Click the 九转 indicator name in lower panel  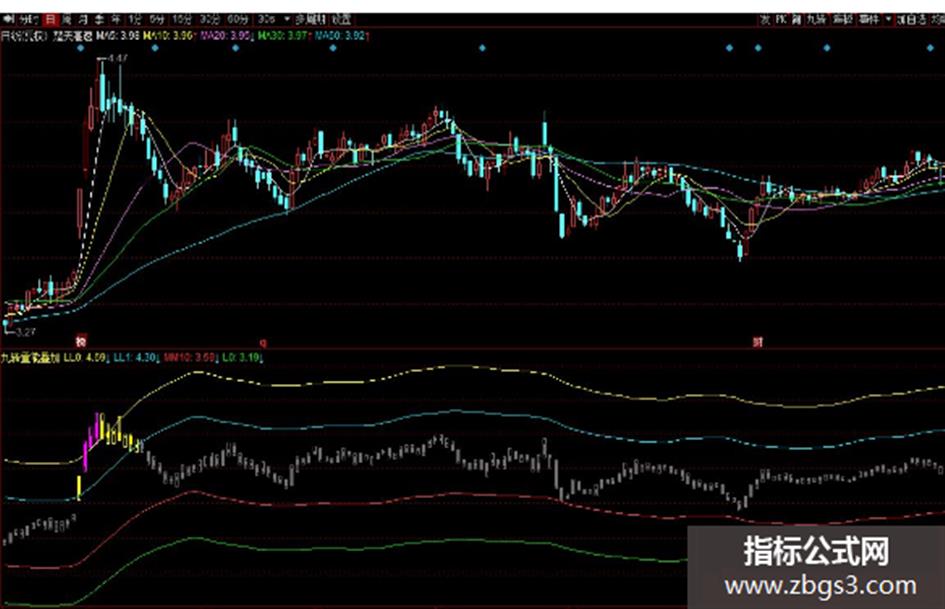click(30, 358)
